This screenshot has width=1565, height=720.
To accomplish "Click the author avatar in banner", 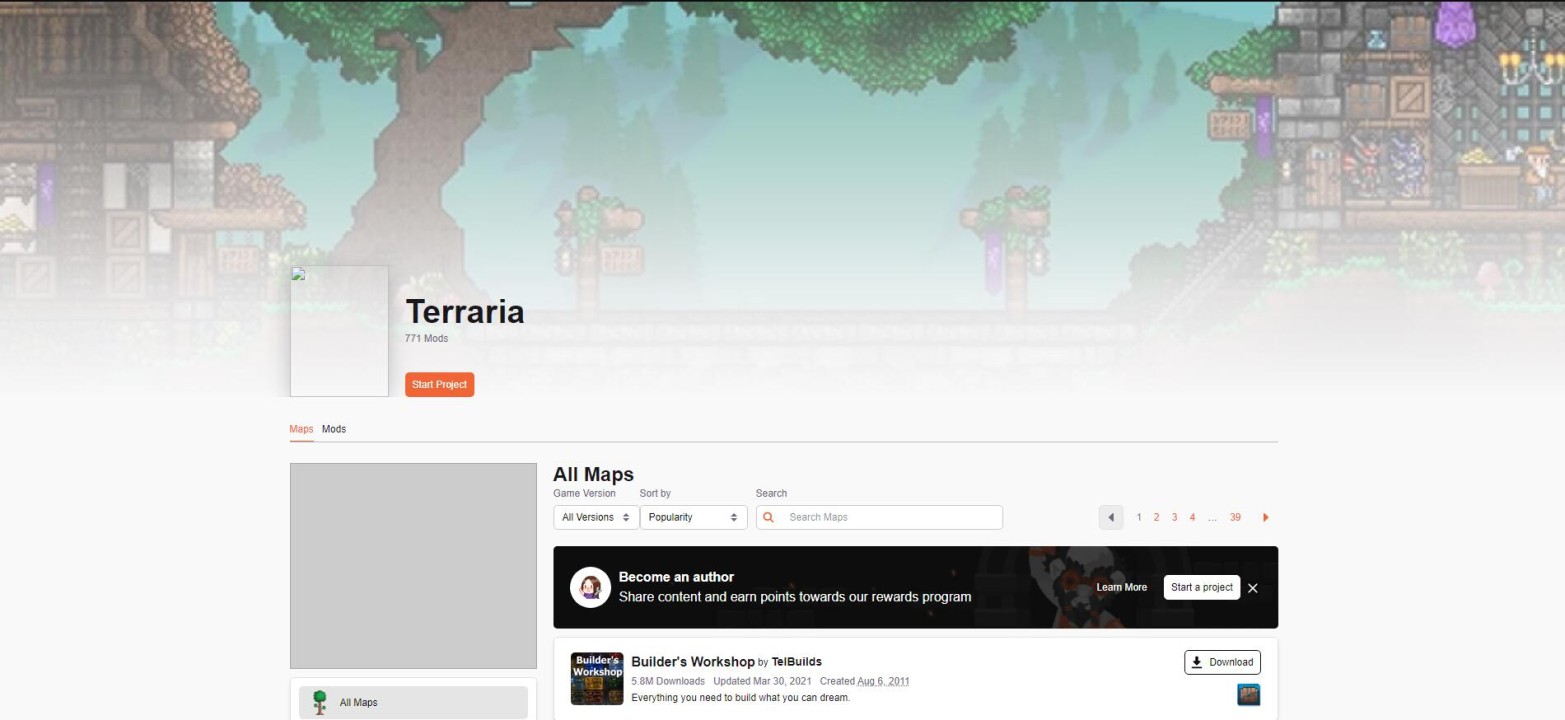I will point(590,587).
